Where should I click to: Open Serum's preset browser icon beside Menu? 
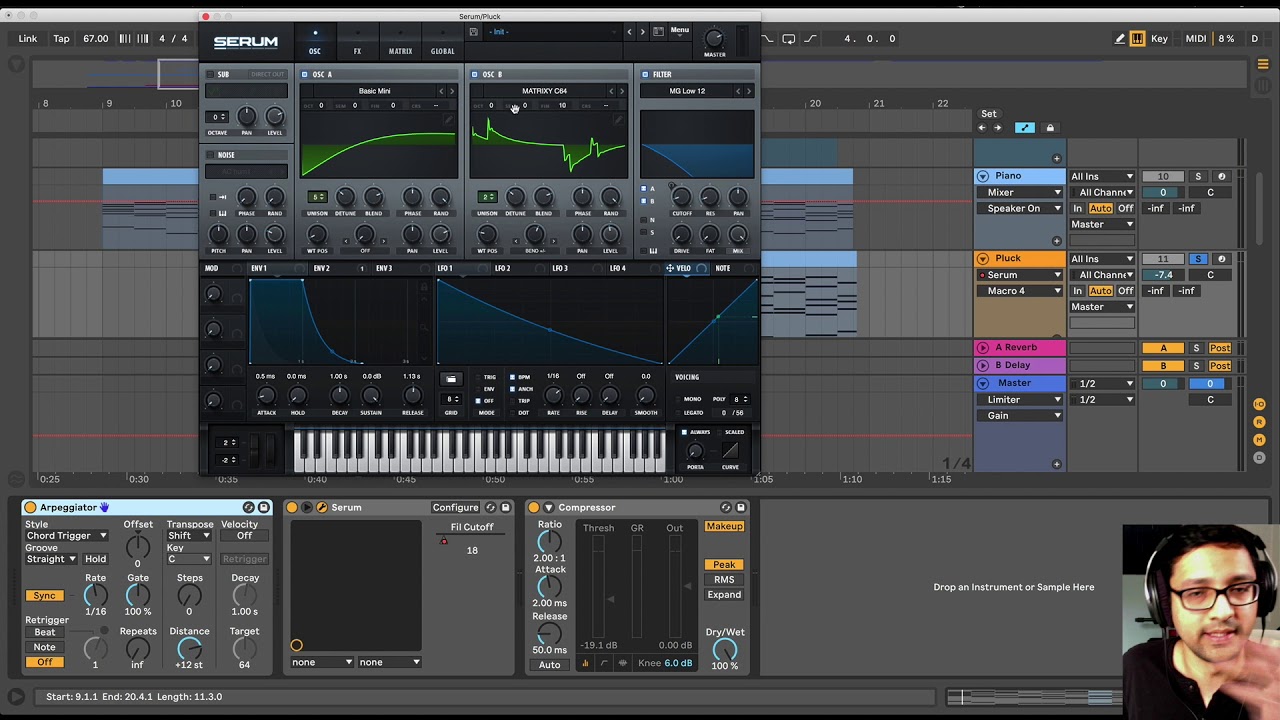(x=658, y=32)
